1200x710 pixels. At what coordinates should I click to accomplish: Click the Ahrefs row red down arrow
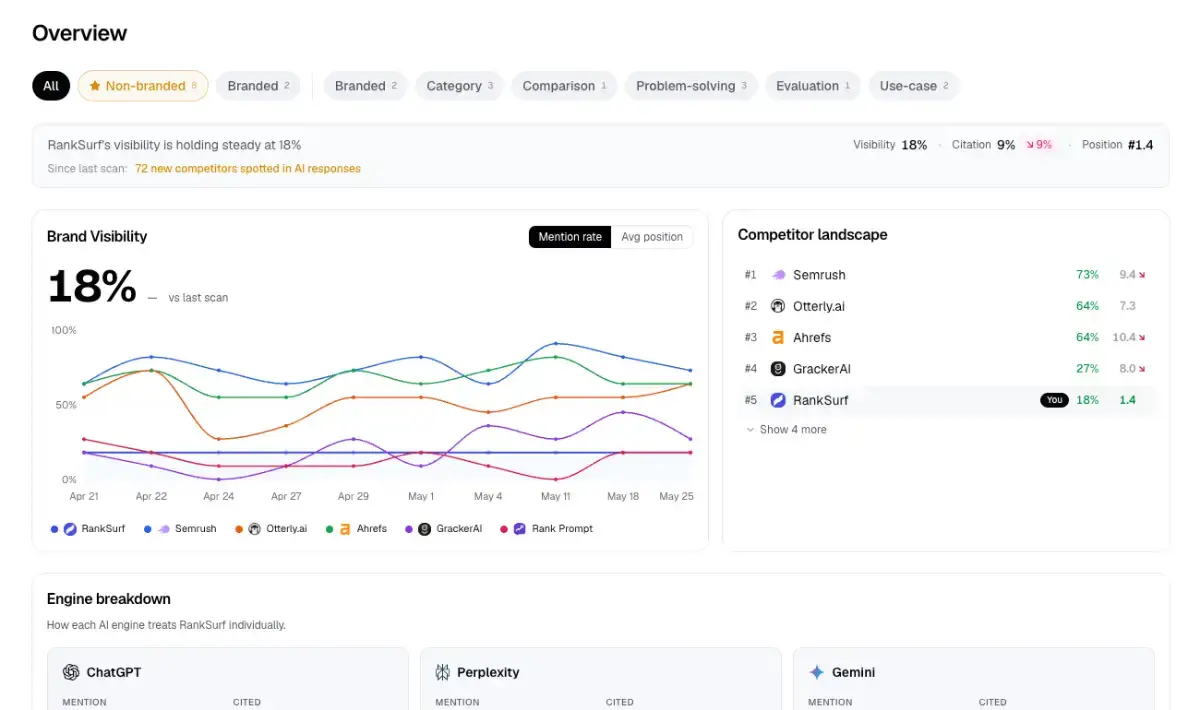pos(1142,338)
